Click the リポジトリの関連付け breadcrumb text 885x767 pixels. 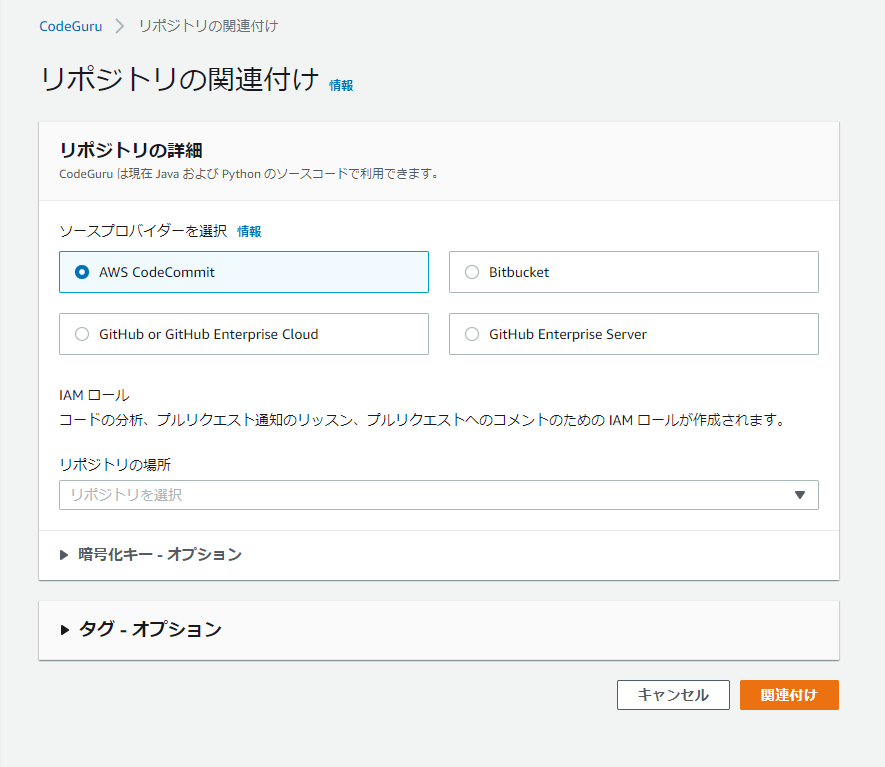pyautogui.click(x=208, y=26)
